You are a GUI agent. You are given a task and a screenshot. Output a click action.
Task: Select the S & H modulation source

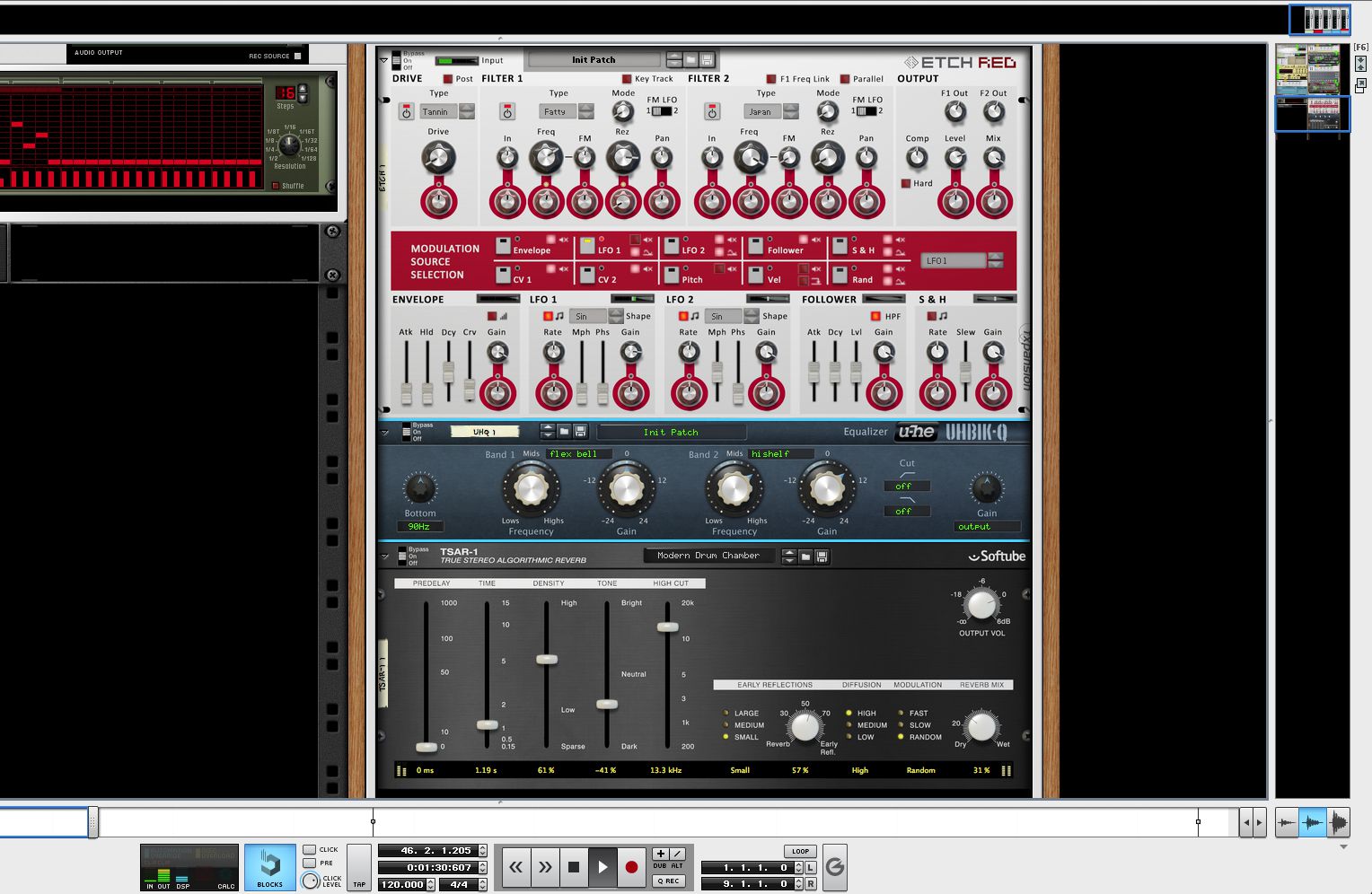point(840,245)
